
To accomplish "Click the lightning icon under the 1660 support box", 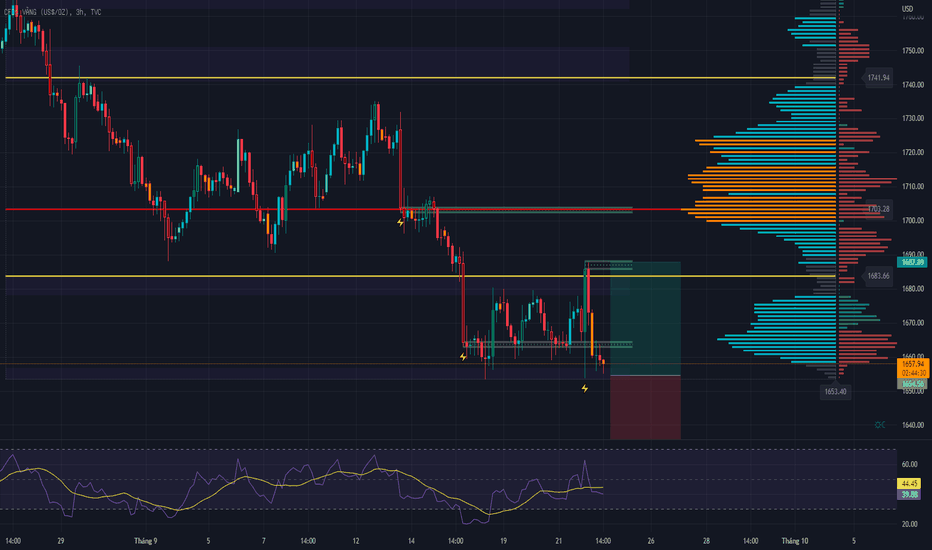I will [x=463, y=357].
